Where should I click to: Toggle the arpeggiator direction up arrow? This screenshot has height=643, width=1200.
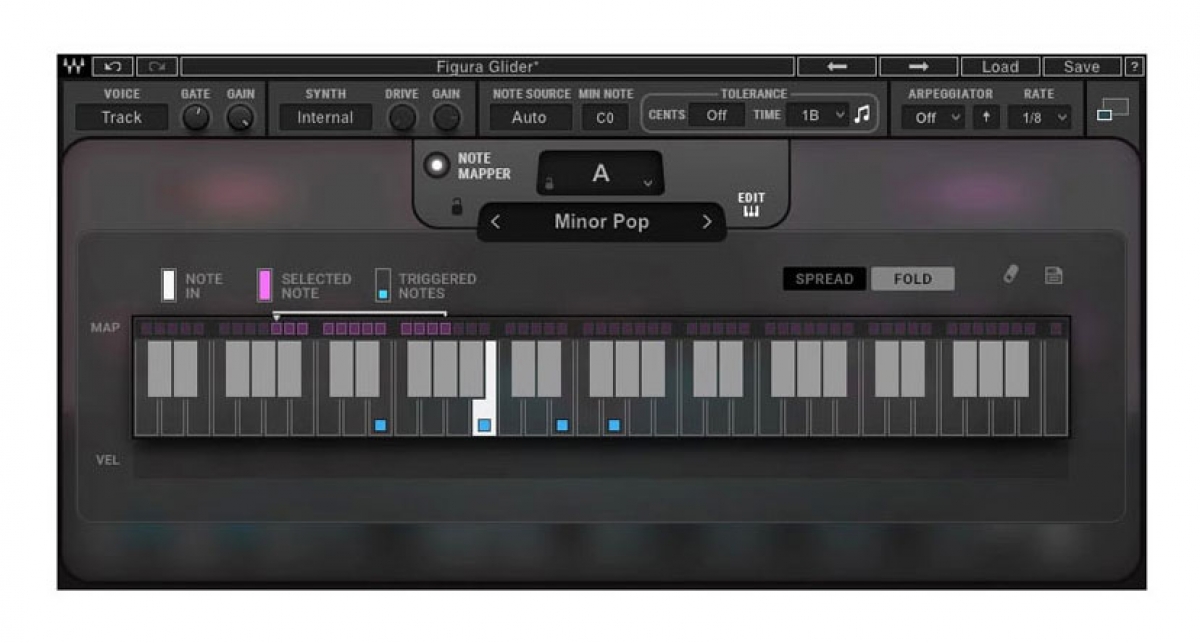pos(986,117)
